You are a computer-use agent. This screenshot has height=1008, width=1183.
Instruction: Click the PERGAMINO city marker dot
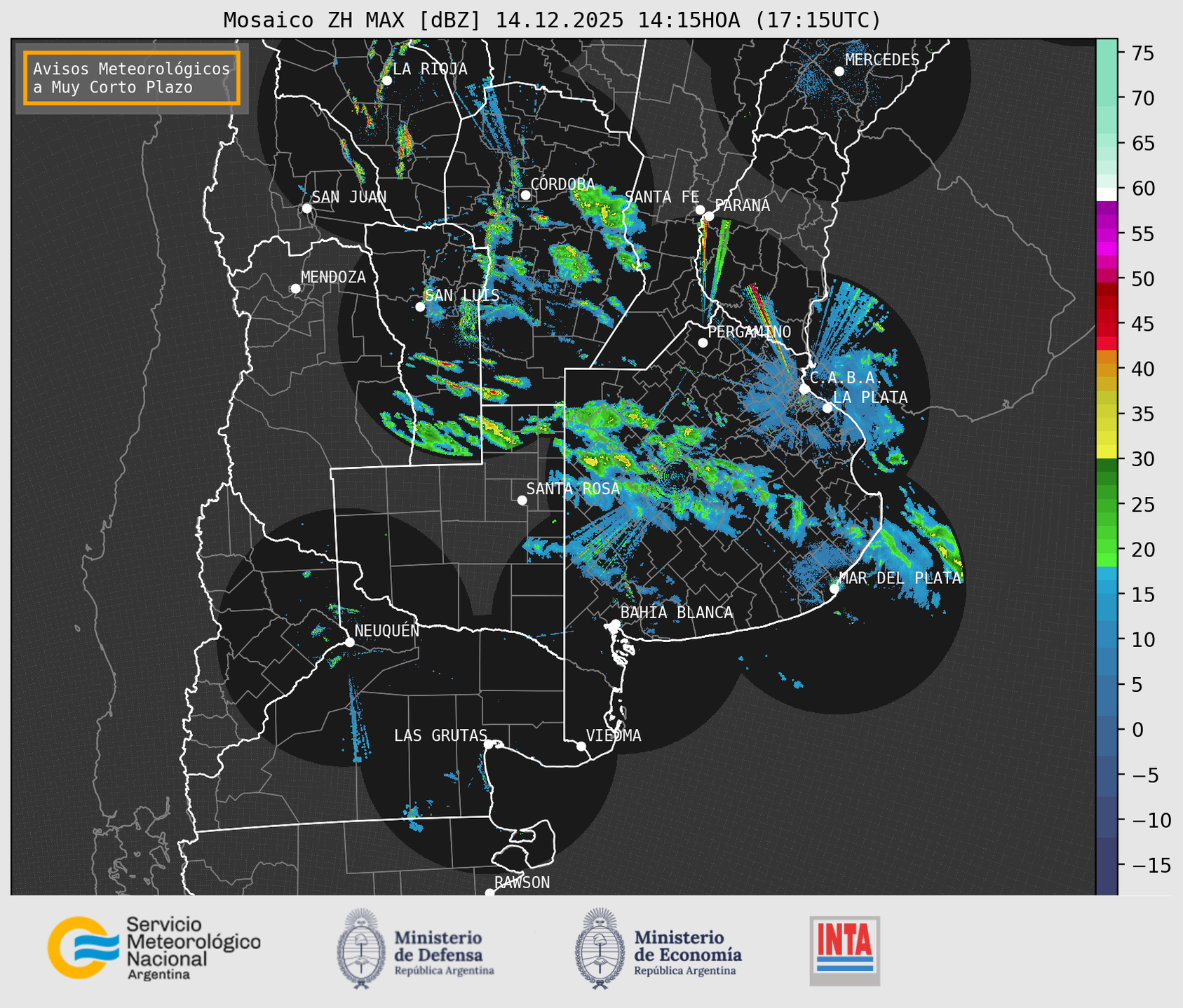(x=703, y=343)
